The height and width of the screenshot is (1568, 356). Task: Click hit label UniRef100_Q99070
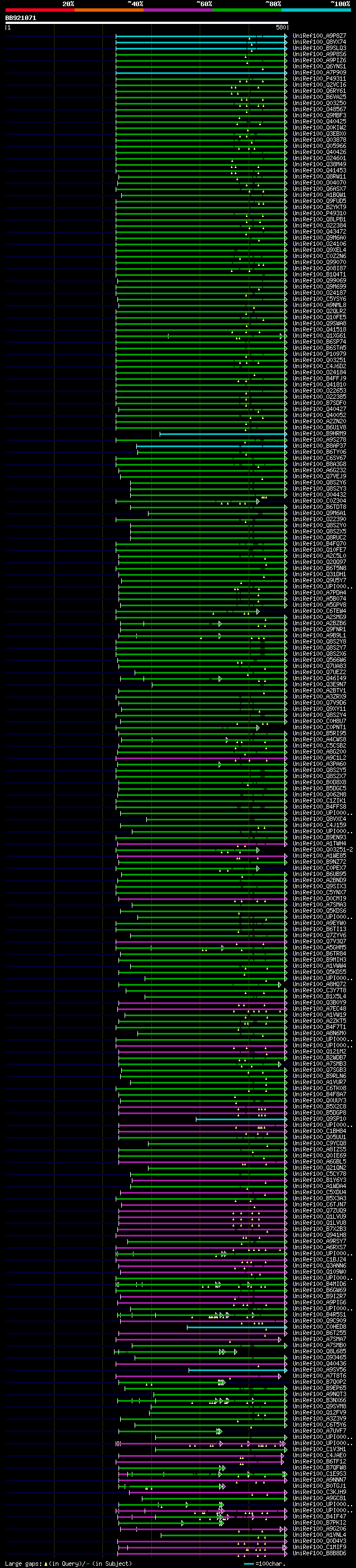(319, 263)
